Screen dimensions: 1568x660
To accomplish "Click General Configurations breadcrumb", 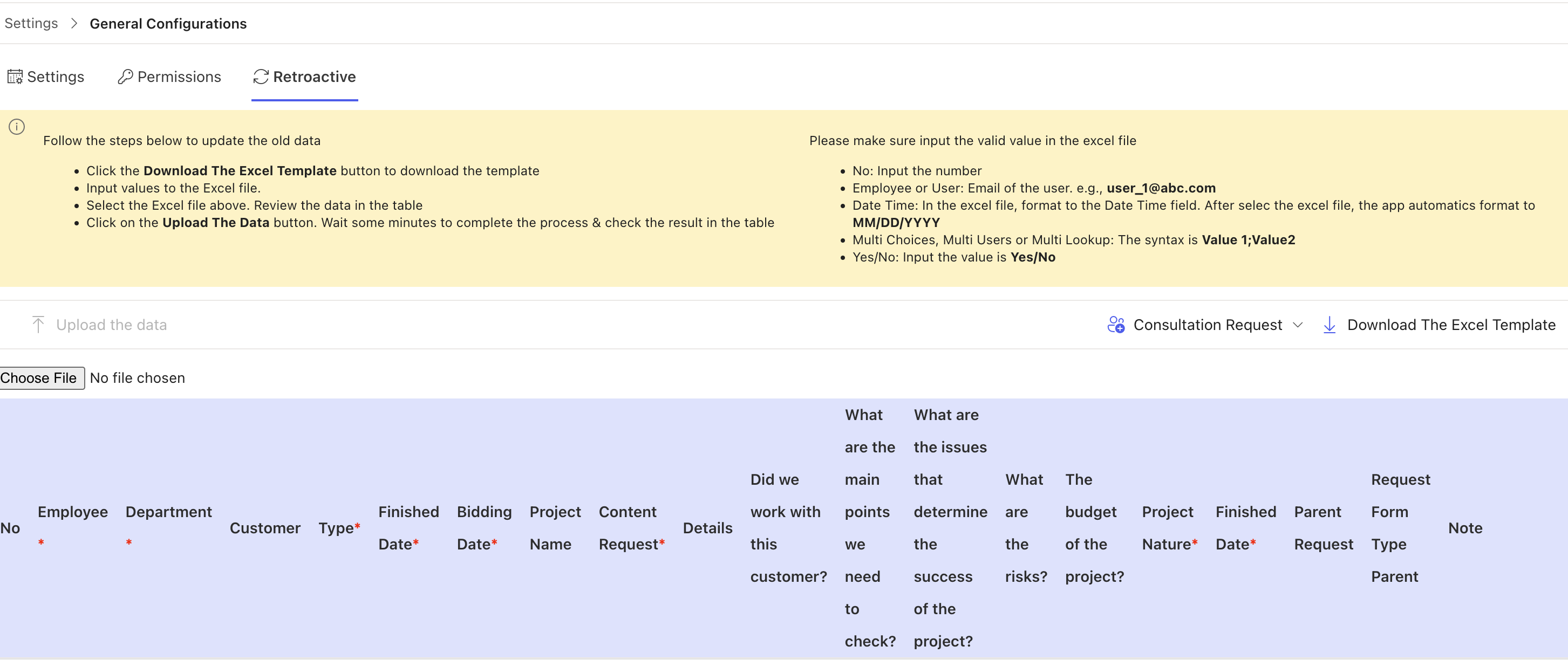I will 168,24.
